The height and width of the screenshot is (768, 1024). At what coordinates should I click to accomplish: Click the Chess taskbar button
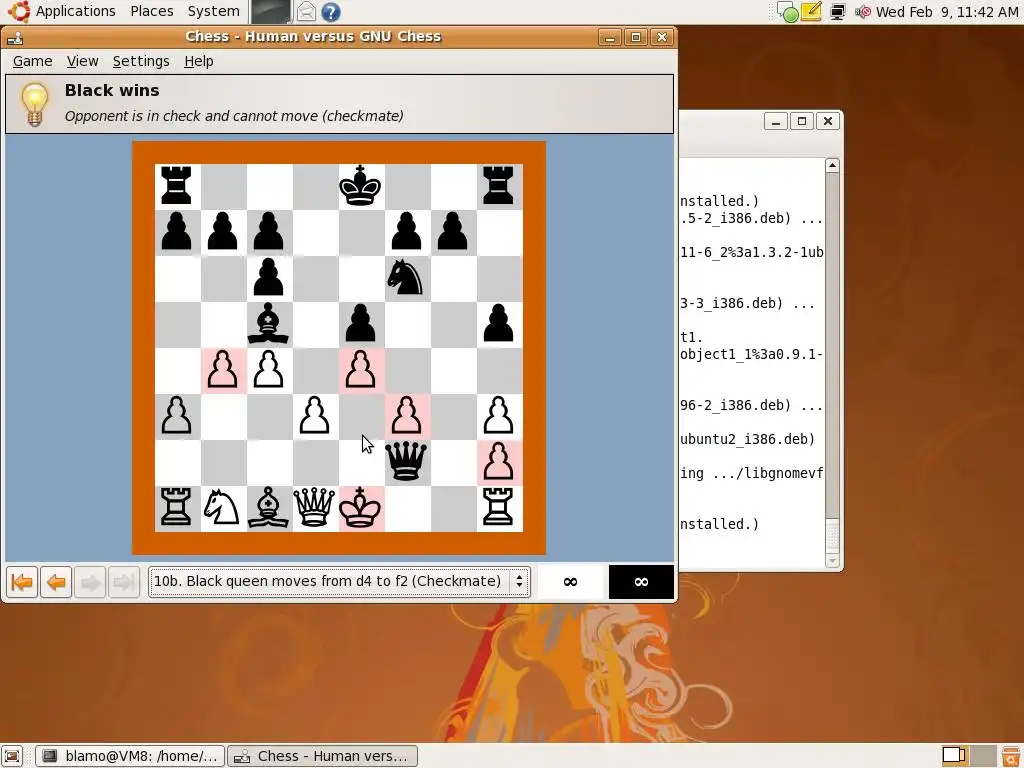pos(323,756)
